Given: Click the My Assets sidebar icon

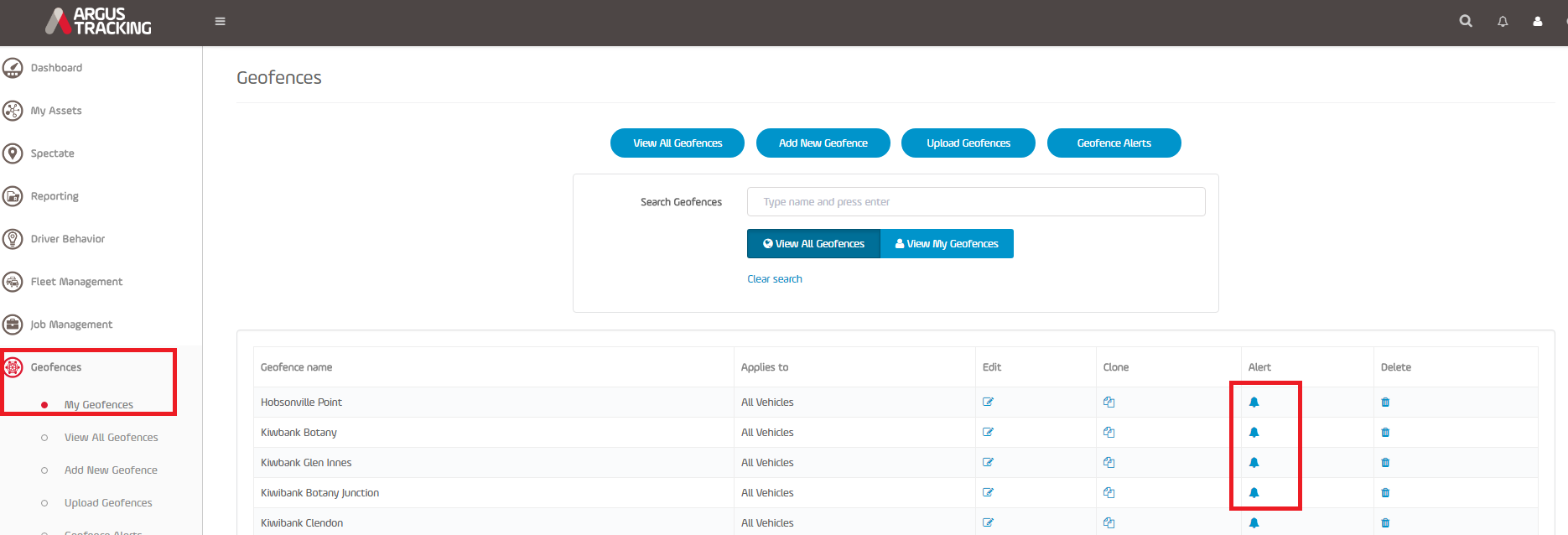Looking at the screenshot, I should 13,111.
